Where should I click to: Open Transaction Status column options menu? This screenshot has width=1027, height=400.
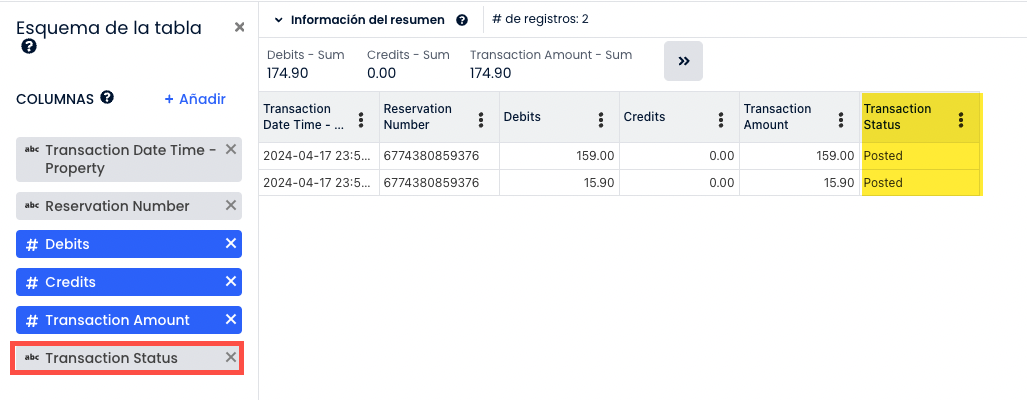click(x=961, y=119)
